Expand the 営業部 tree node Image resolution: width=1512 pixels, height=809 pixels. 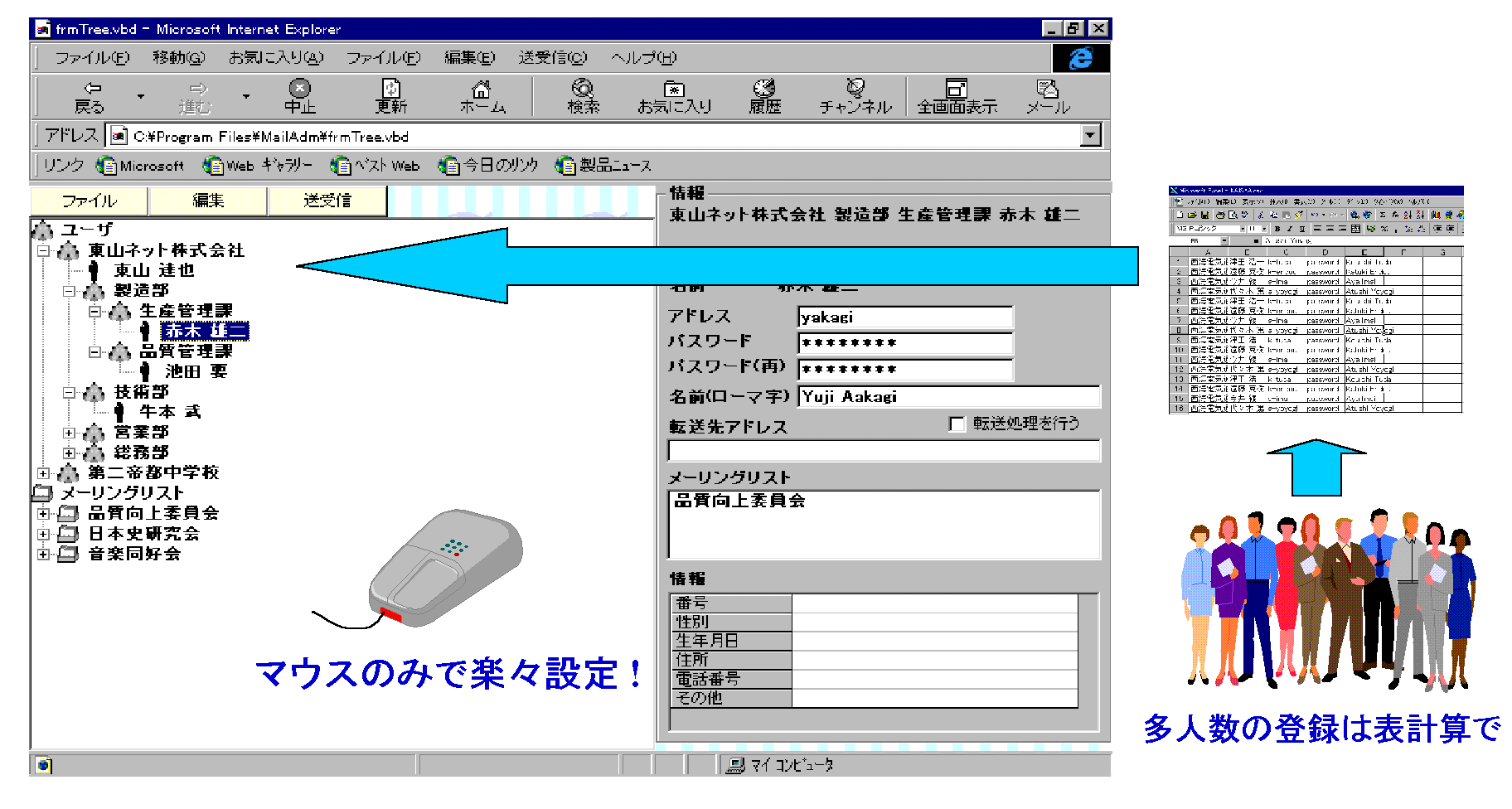click(x=70, y=433)
